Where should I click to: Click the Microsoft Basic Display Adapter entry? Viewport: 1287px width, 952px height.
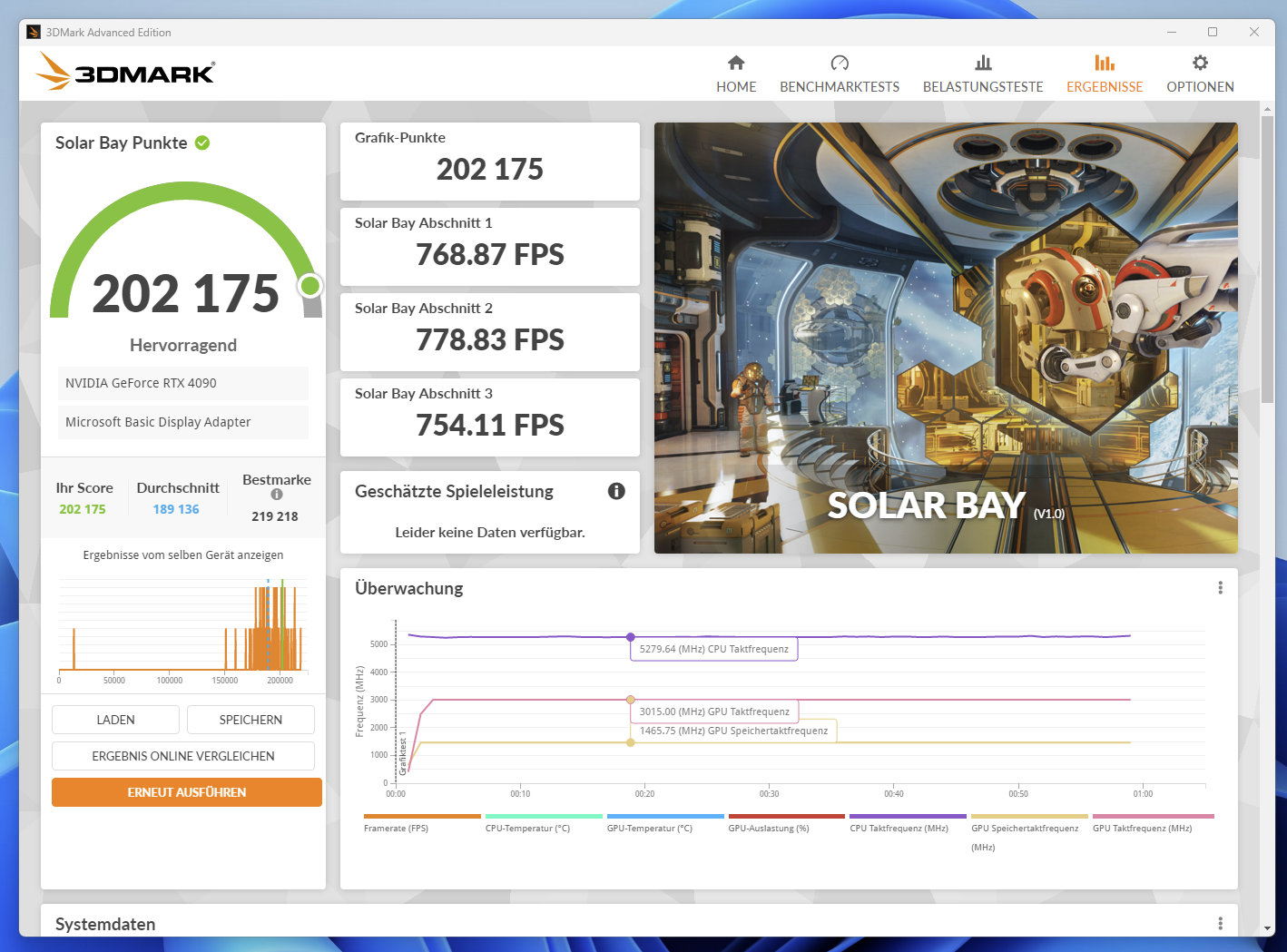(183, 422)
